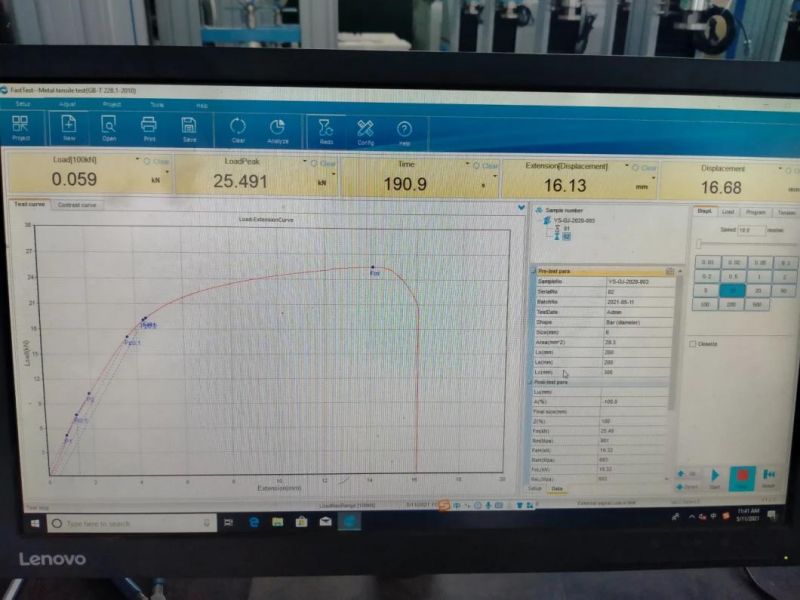Open the Adjust menu

tap(67, 104)
